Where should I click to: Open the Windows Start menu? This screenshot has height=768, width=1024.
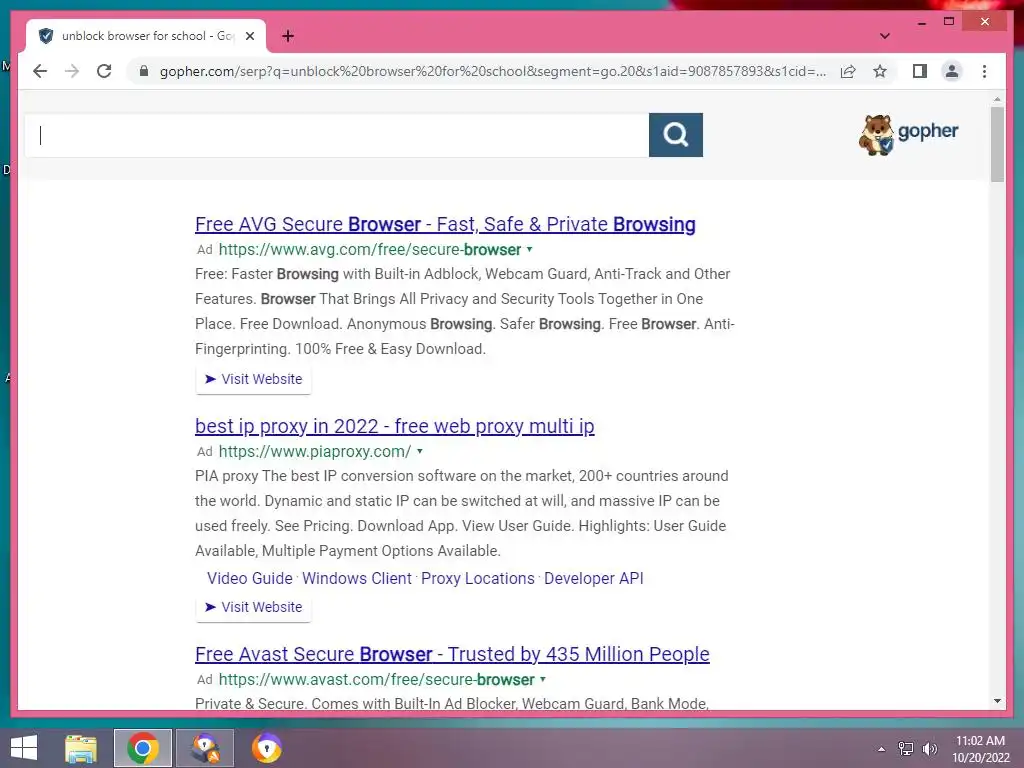point(24,748)
